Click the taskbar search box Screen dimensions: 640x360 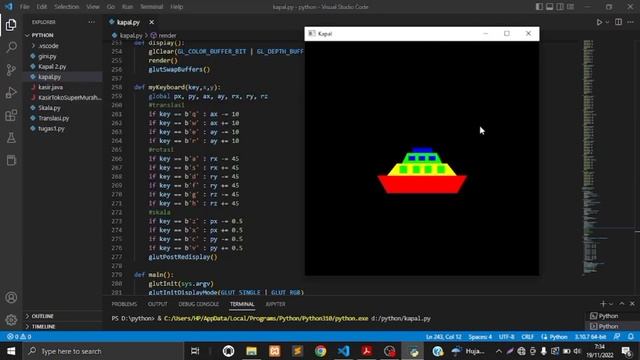[103, 351]
